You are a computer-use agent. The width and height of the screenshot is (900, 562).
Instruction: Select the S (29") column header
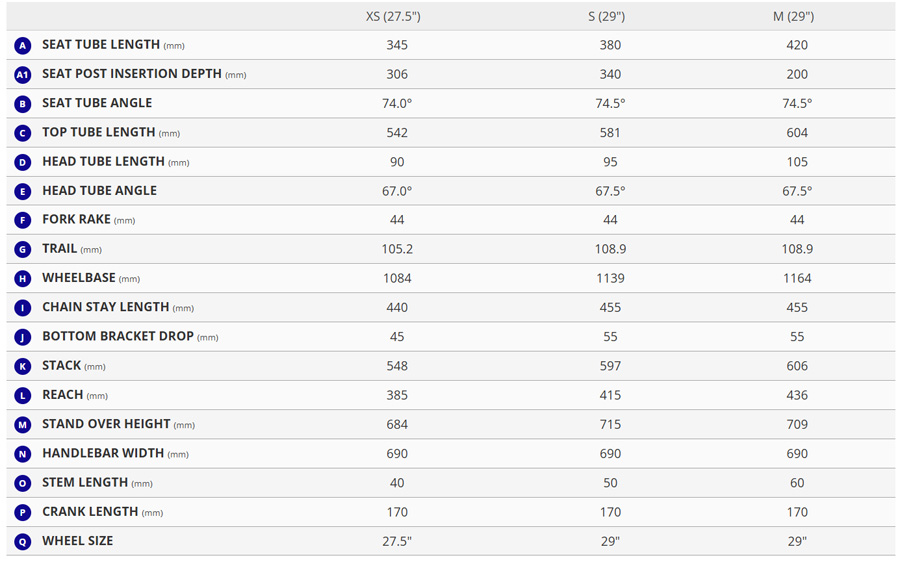pyautogui.click(x=607, y=17)
